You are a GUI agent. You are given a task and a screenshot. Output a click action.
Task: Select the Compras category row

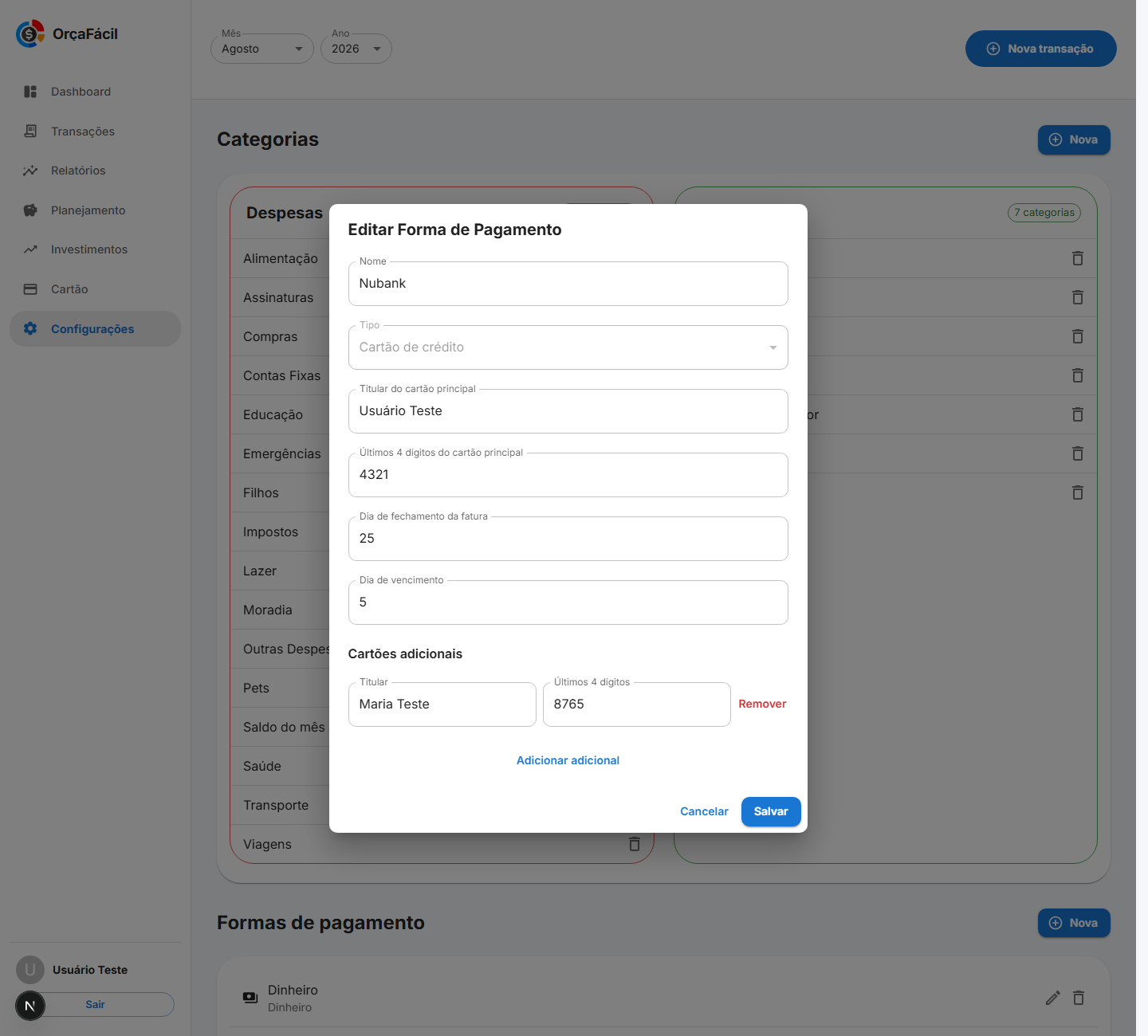tap(280, 336)
